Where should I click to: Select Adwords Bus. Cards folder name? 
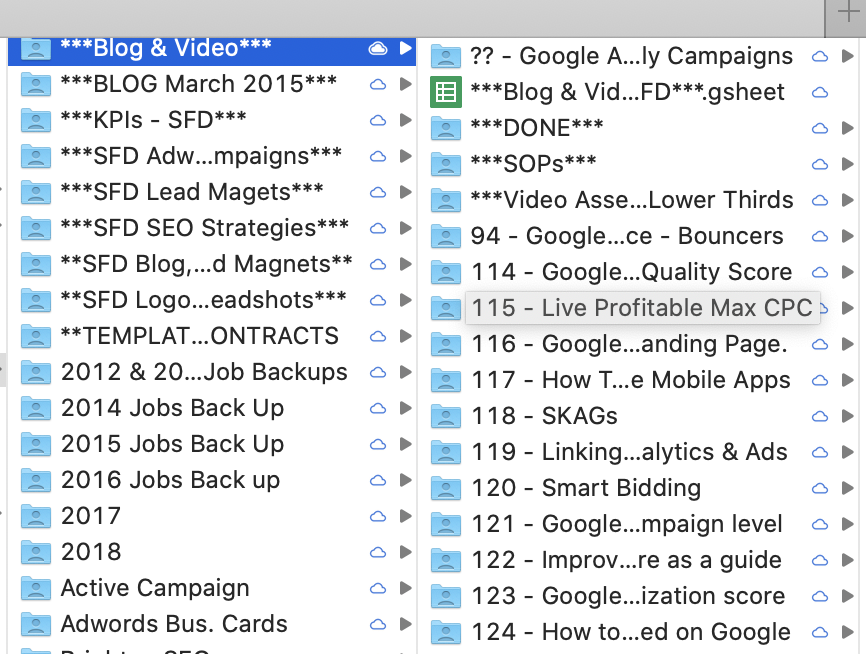(x=174, y=624)
